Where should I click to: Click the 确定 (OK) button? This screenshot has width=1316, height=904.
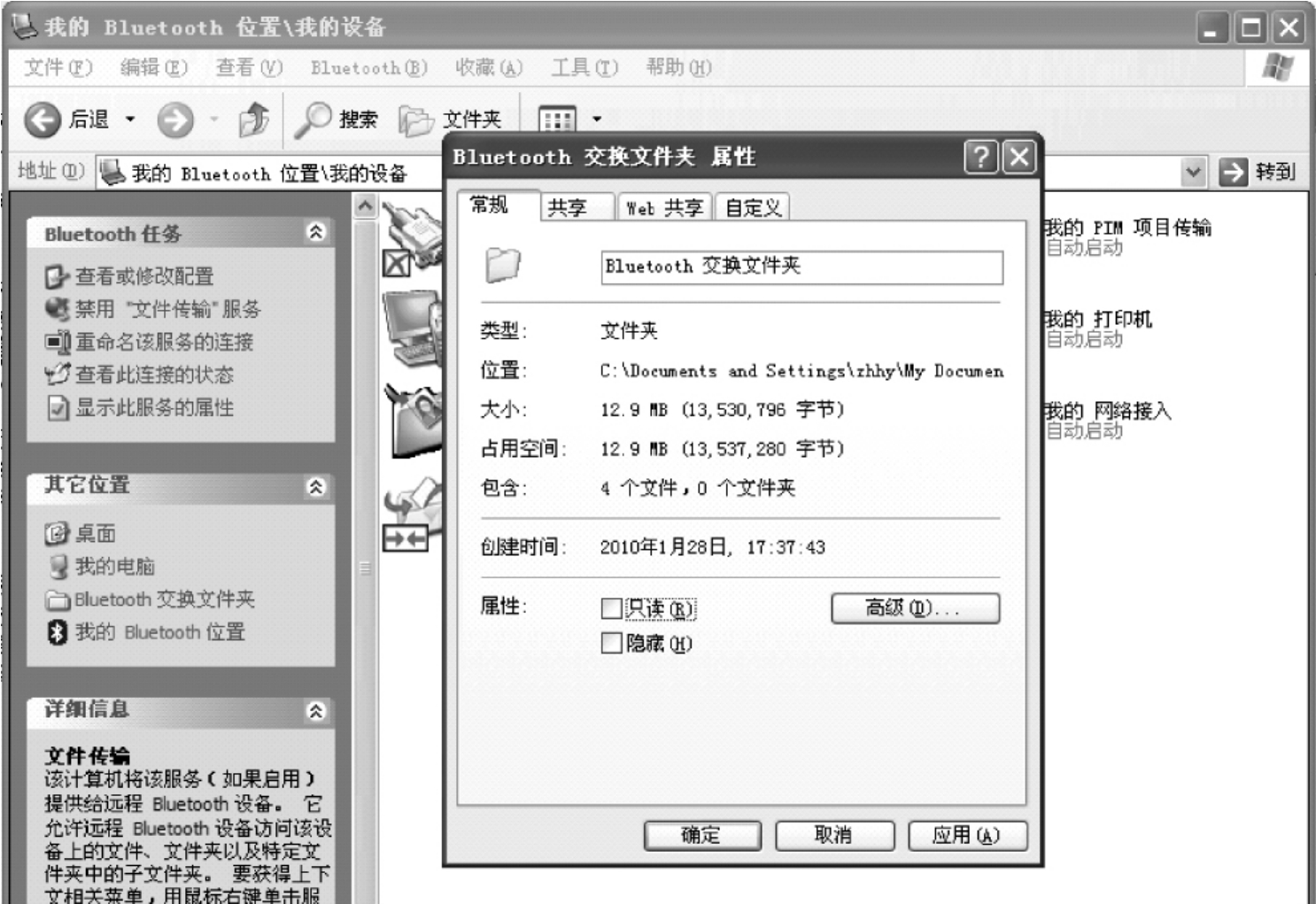click(x=702, y=835)
